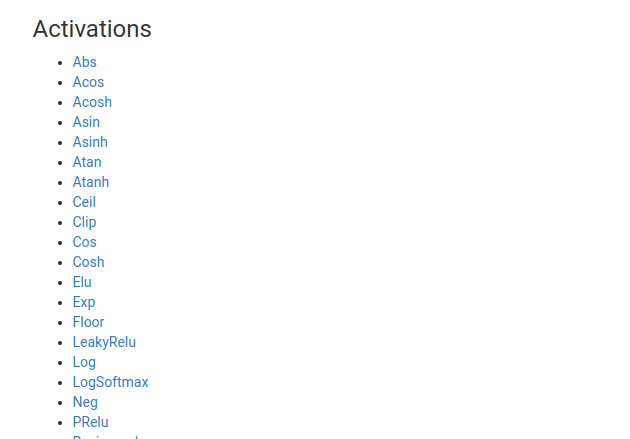This screenshot has width=630, height=439.
Task: Follow the Atanh link
Action: 91,182
